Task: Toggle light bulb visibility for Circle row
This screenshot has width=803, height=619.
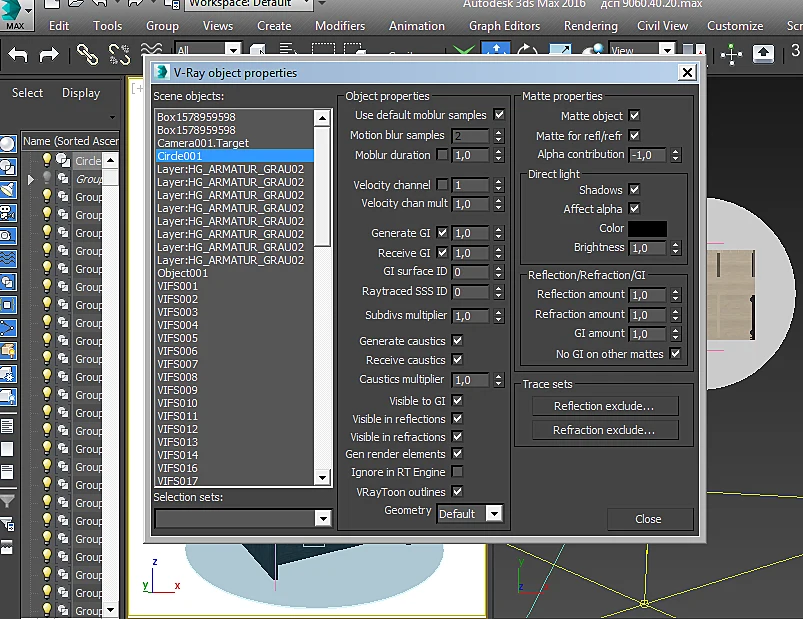Action: click(47, 160)
